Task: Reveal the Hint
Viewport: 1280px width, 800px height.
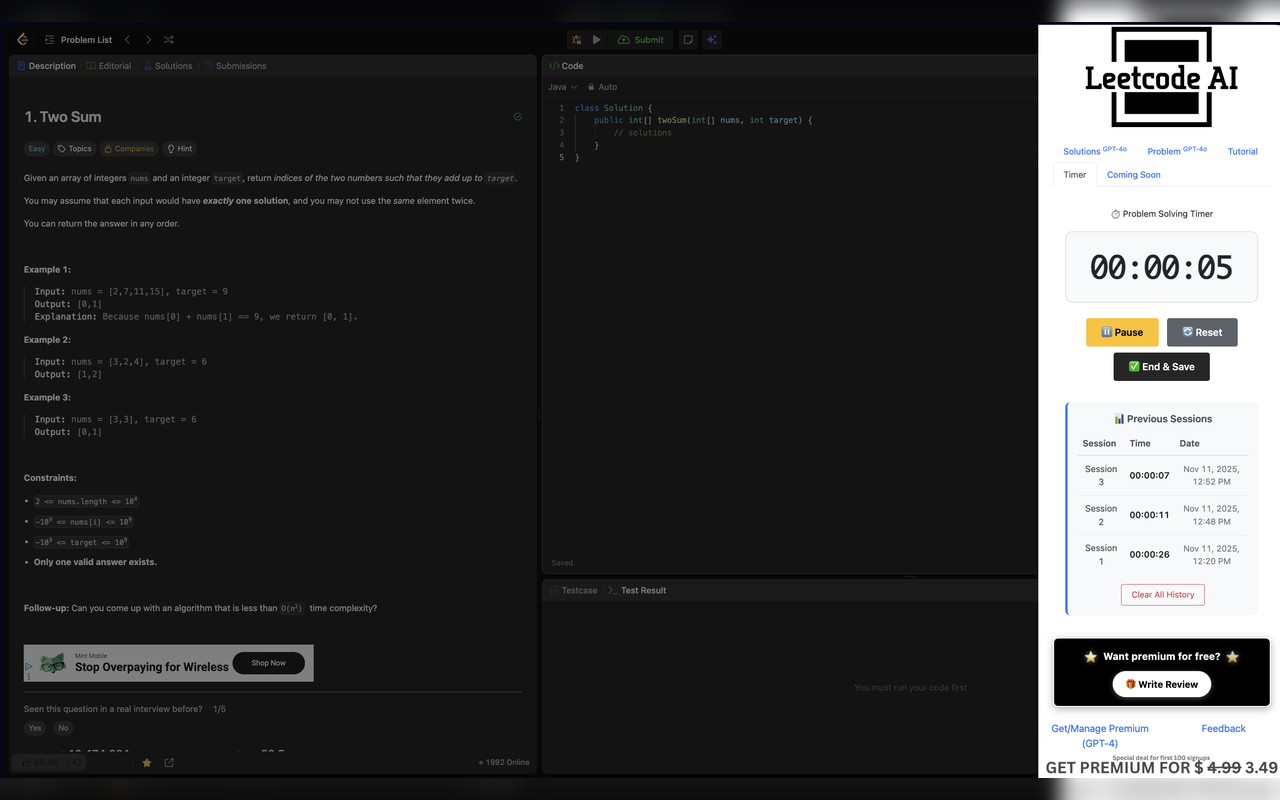Action: (179, 149)
